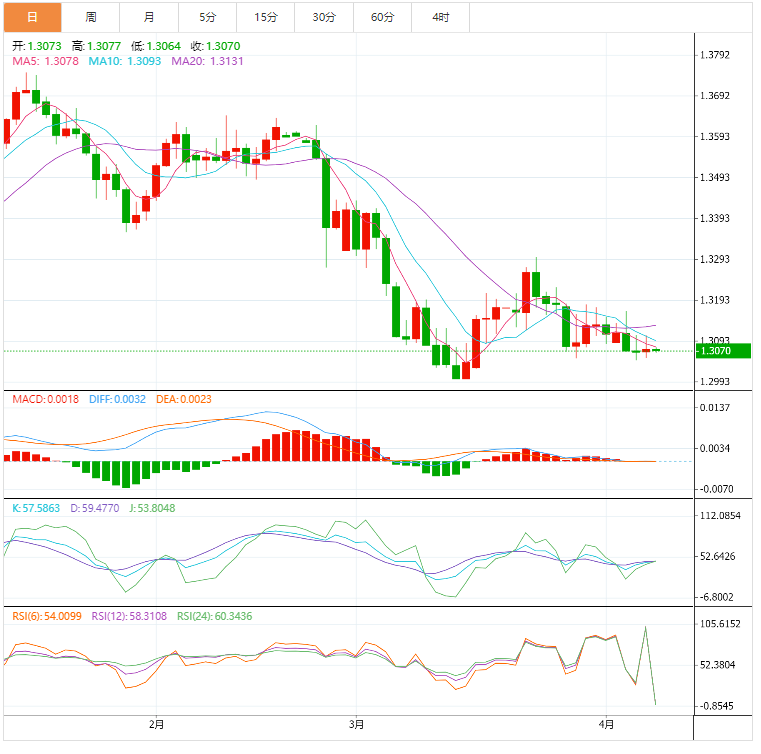Click the 1.3792 price axis label
Image resolution: width=761 pixels, height=754 pixels.
714,55
